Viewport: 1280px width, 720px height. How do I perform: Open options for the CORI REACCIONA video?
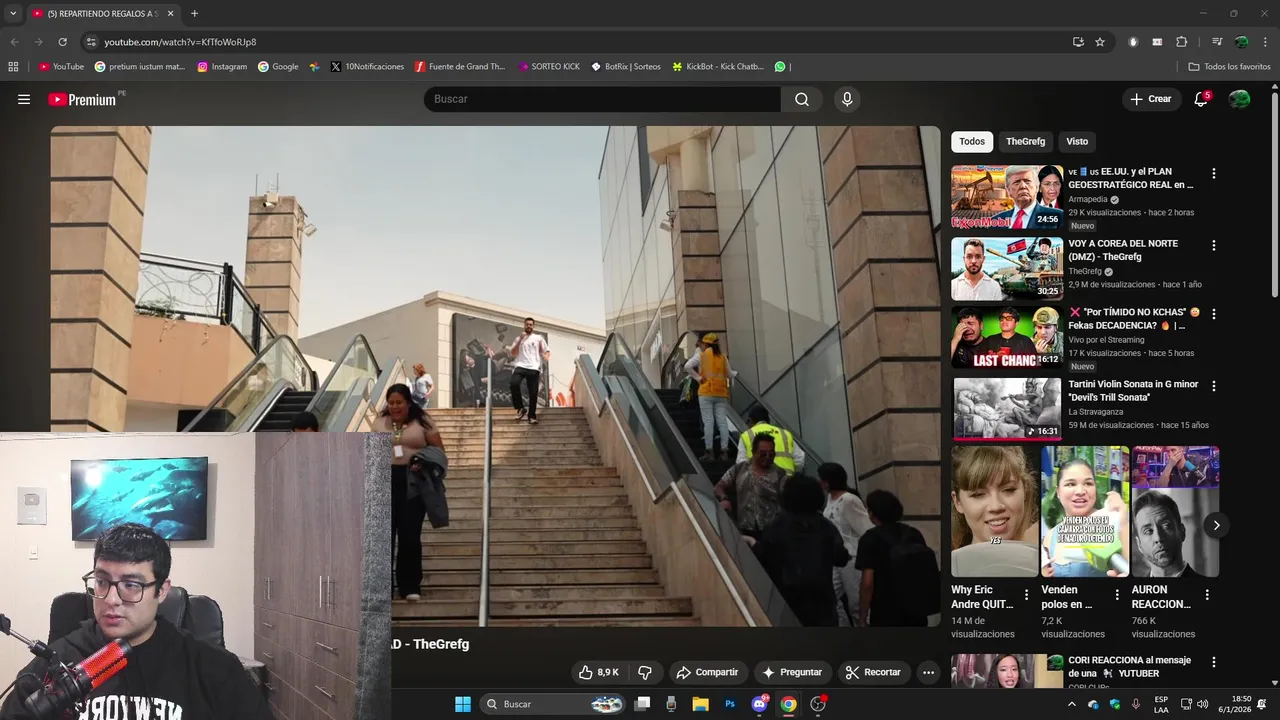[x=1214, y=662]
